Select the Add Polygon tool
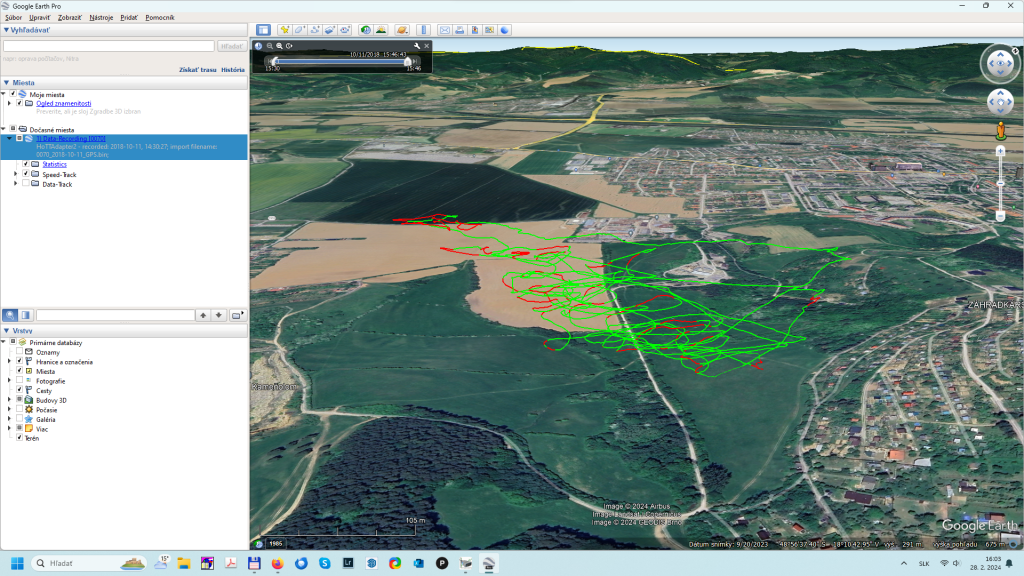This screenshot has width=1024, height=576. coord(300,30)
